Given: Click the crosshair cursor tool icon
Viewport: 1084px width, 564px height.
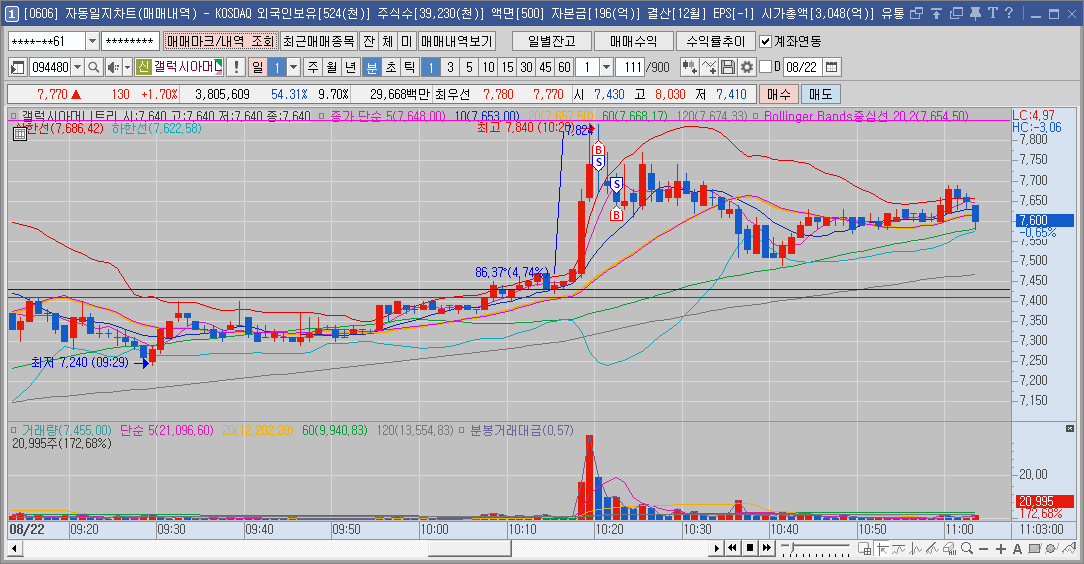Looking at the screenshot, I should (x=882, y=549).
